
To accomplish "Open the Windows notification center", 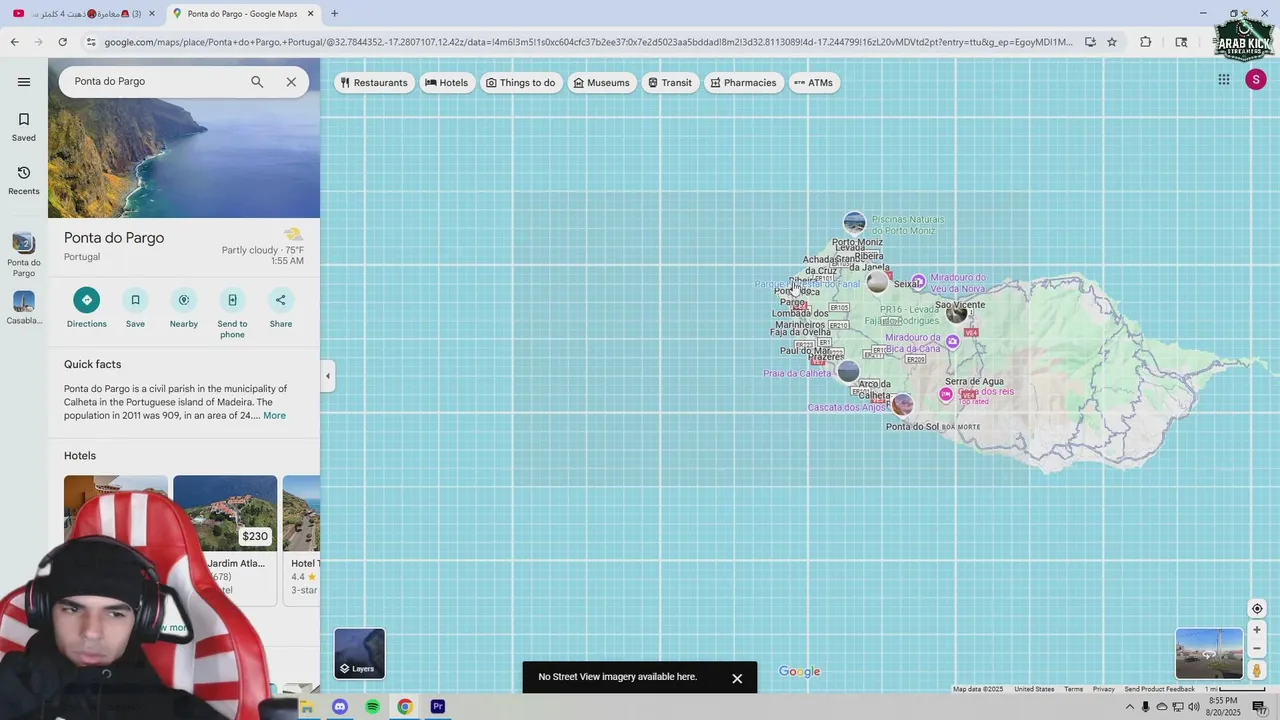I will coord(1259,707).
